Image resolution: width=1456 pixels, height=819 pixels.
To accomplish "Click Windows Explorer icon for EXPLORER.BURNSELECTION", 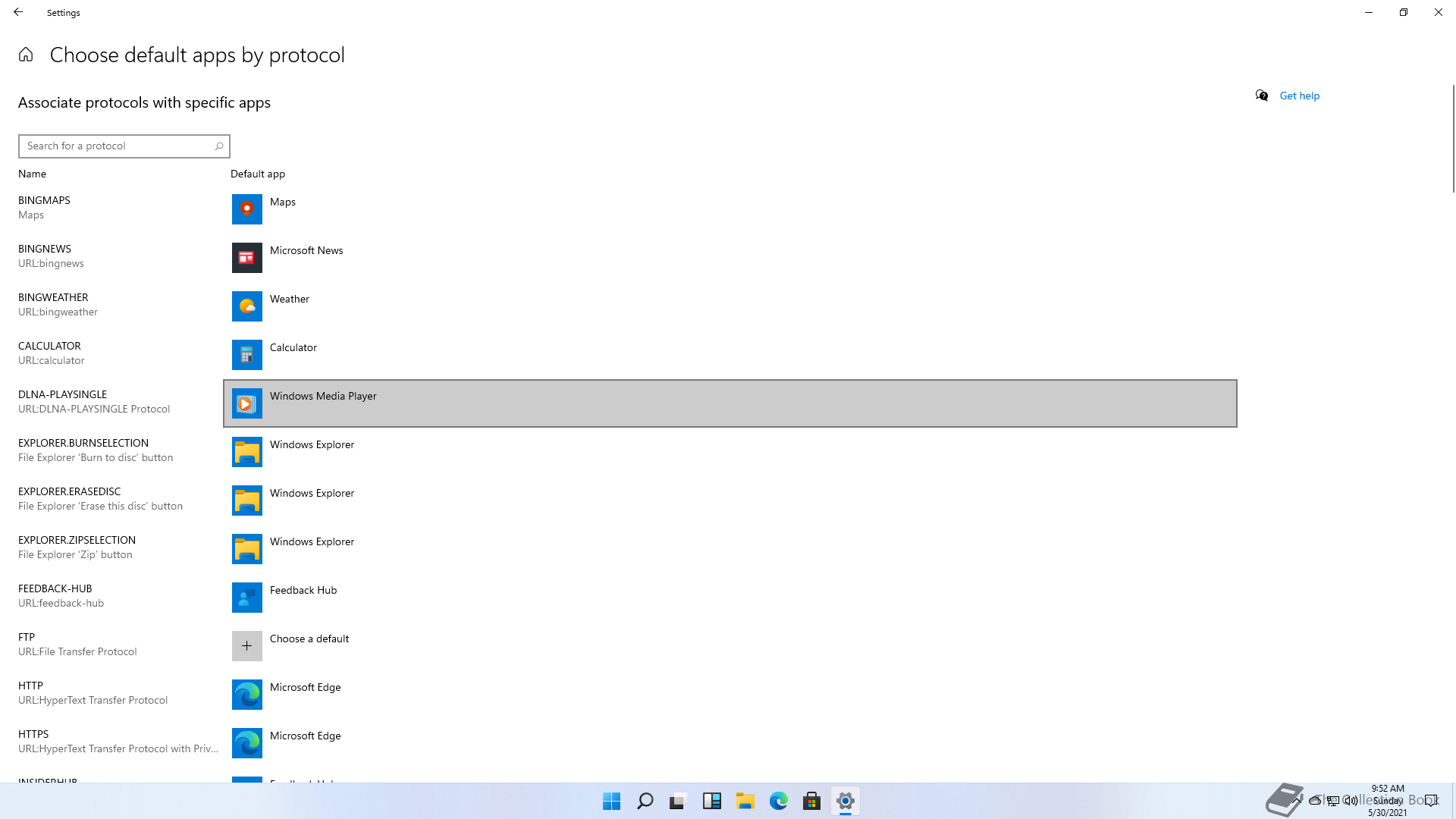I will tap(247, 452).
